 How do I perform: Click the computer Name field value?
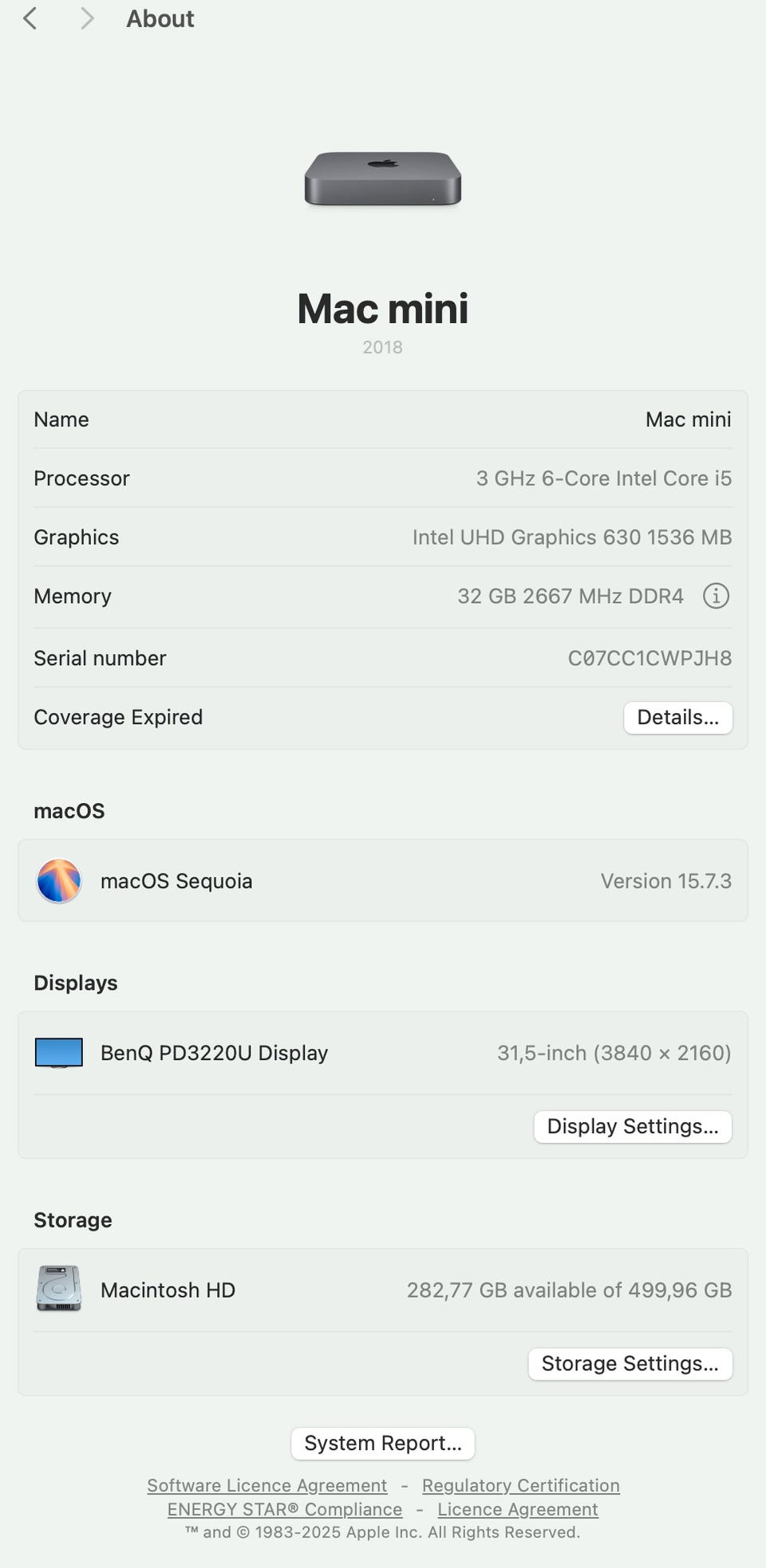(x=688, y=420)
